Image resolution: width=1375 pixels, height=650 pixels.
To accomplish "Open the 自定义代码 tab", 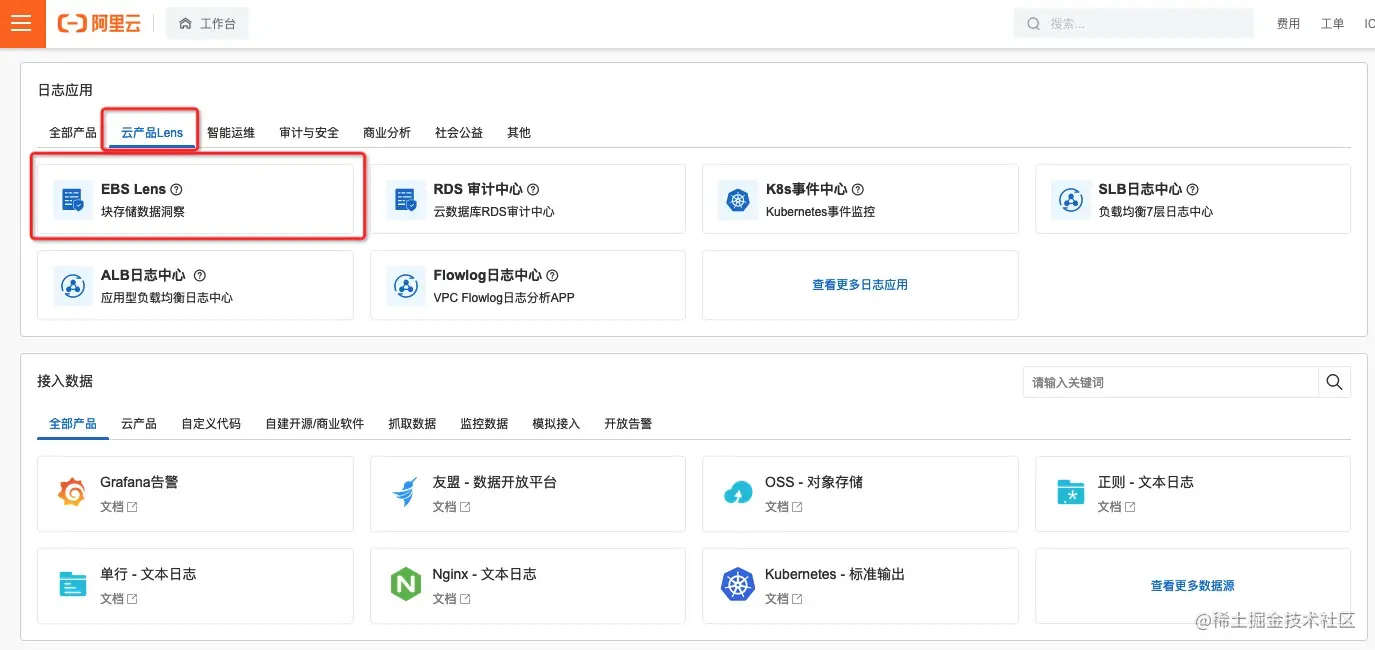I will point(211,423).
